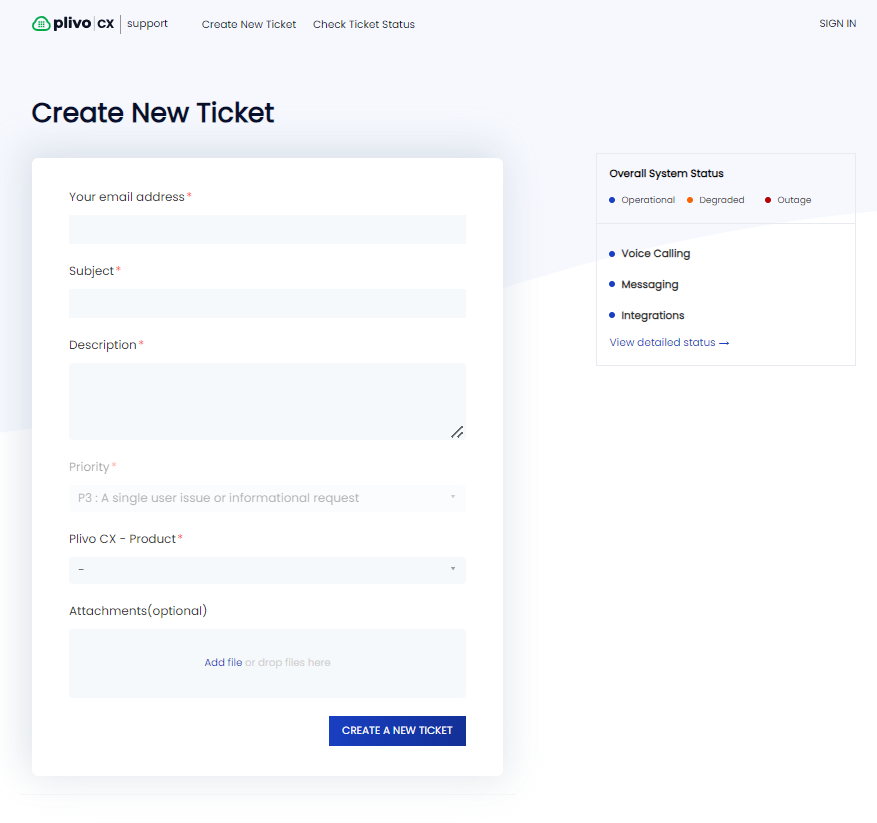
Task: Click the Integrations status indicator dot
Action: (612, 316)
